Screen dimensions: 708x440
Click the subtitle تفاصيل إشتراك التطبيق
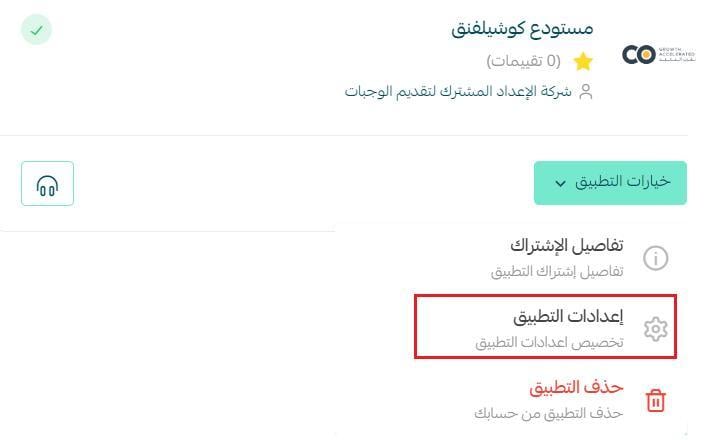click(x=557, y=271)
